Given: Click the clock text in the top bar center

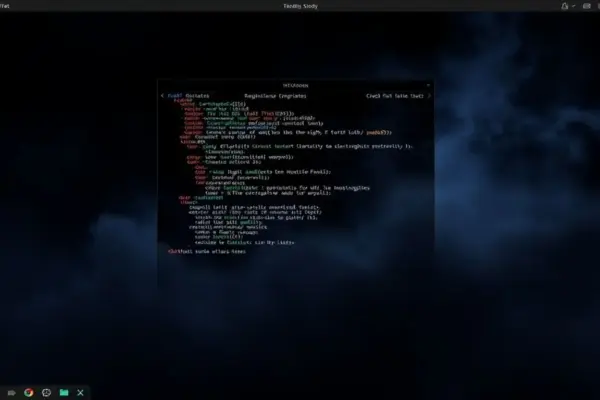Looking at the screenshot, I should tap(300, 6).
